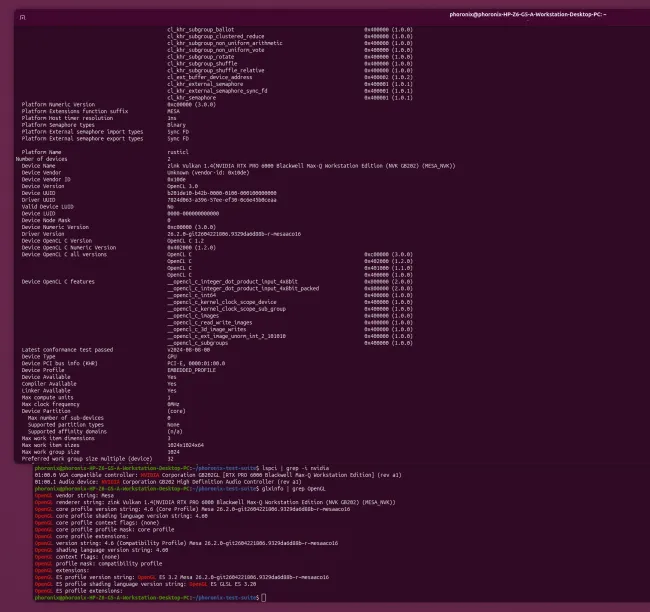
Task: Select 'cl_khr_external_semaphore_sync_fd' text
Action: (x=217, y=91)
